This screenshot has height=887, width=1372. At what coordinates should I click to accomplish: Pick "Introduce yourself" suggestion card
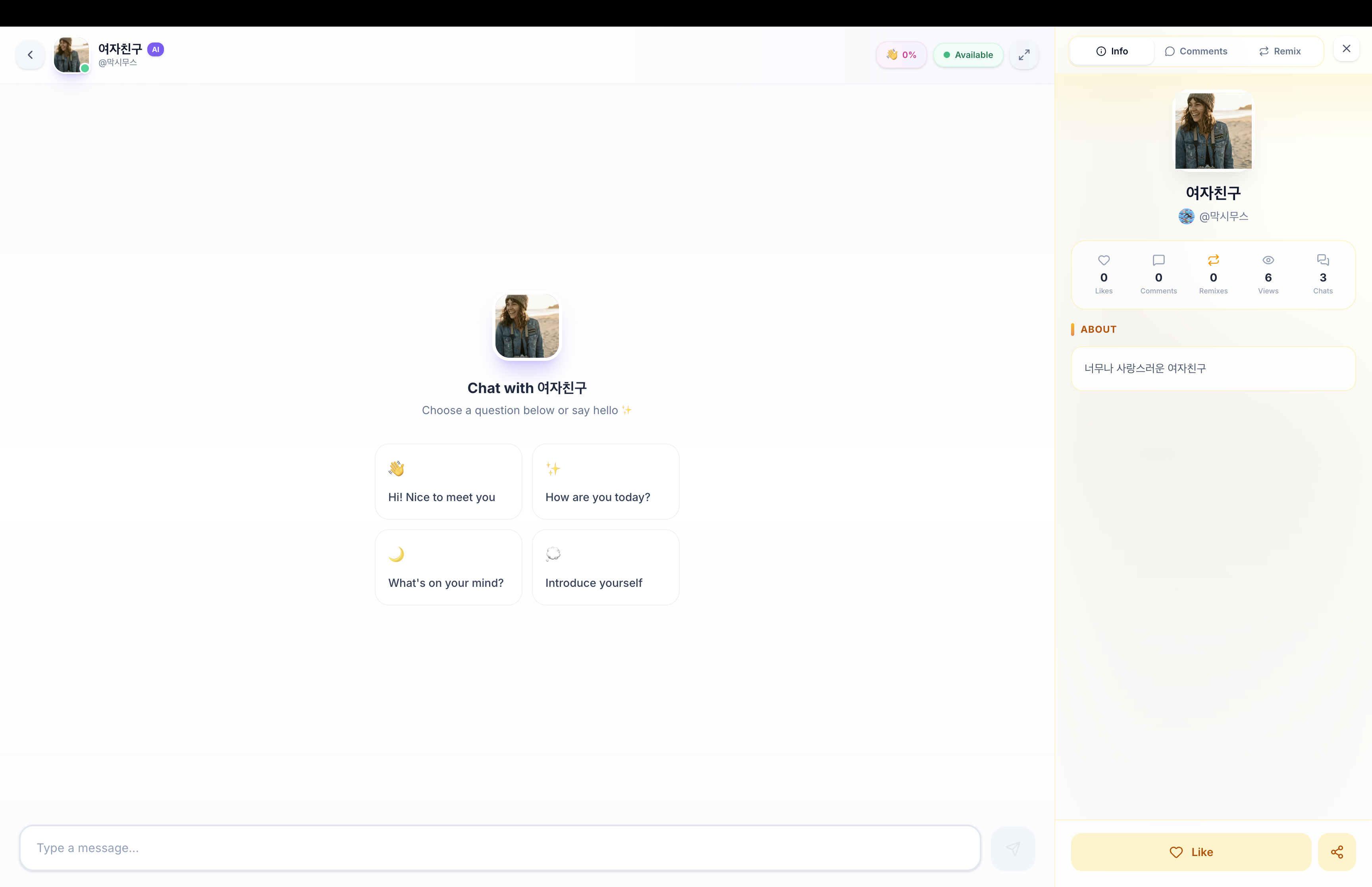tap(605, 567)
